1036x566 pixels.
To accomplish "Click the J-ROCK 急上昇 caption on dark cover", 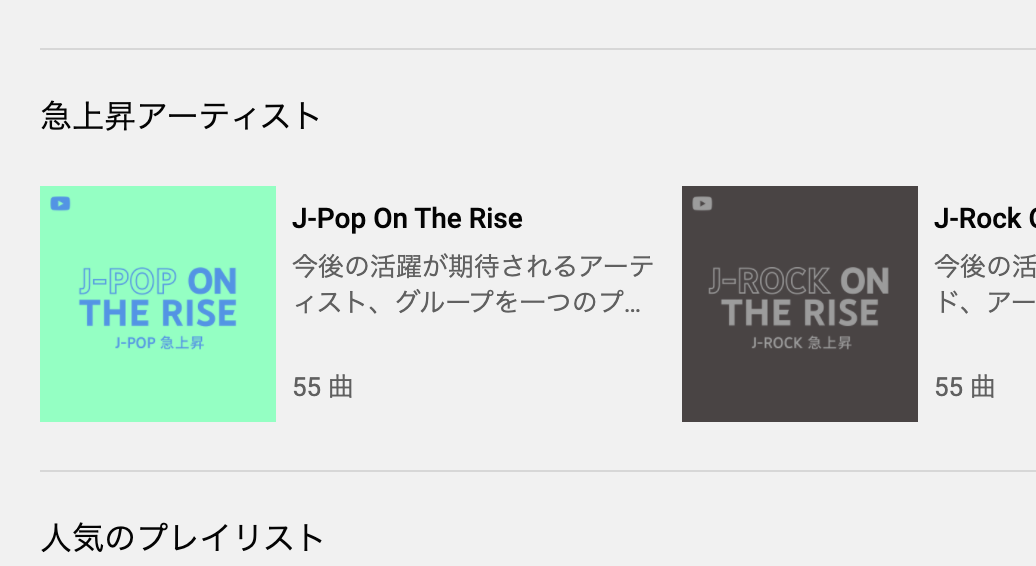I will [x=801, y=343].
